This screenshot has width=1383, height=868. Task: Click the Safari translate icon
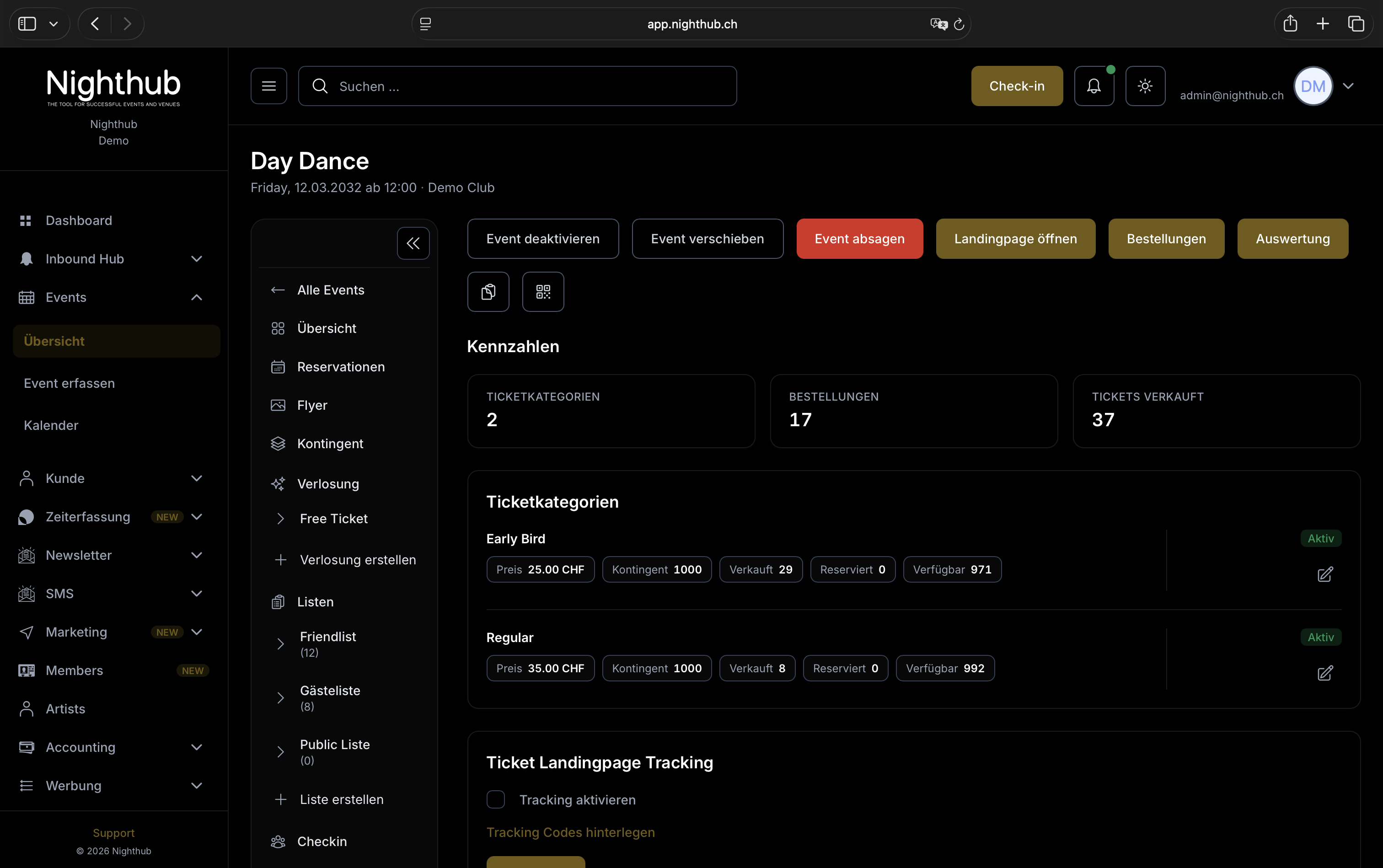coord(938,24)
